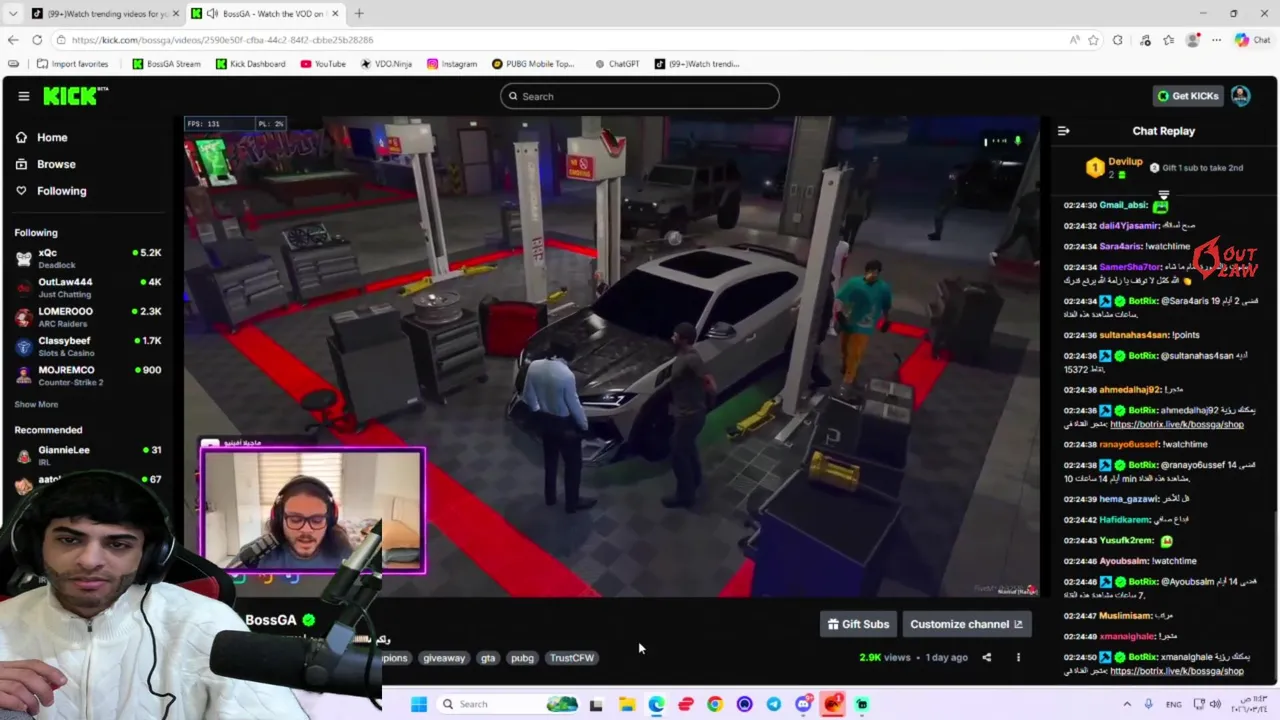
Task: Open the tab search dropdown arrow
Action: [x=13, y=13]
